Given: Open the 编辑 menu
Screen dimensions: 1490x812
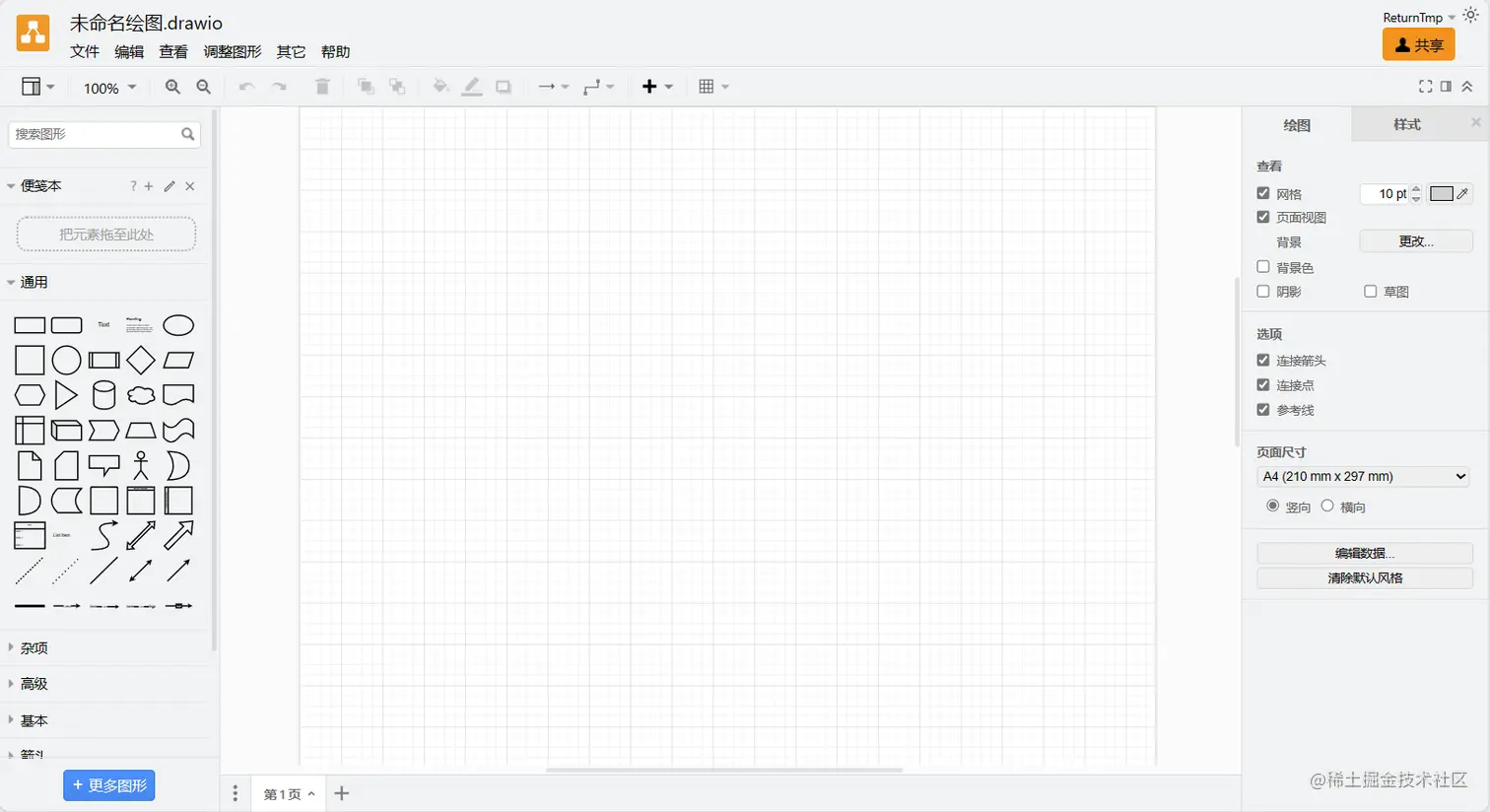Looking at the screenshot, I should tap(129, 51).
